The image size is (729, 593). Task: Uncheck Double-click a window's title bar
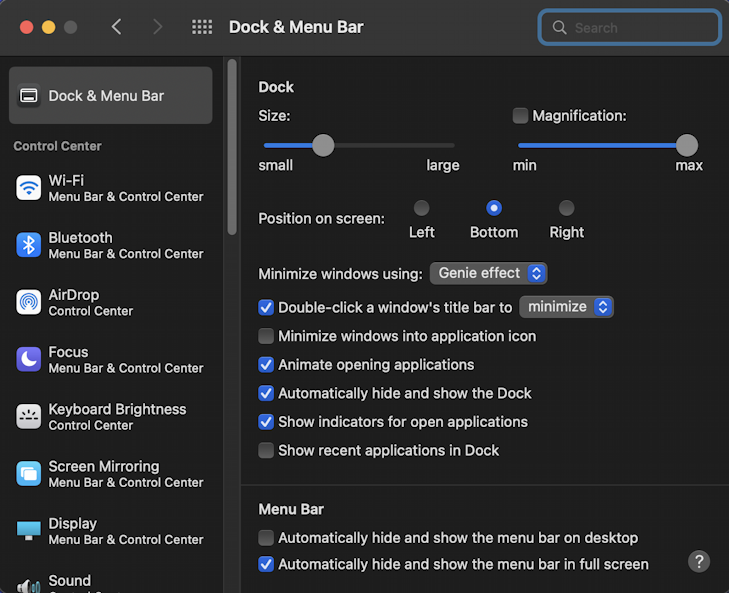click(x=266, y=307)
